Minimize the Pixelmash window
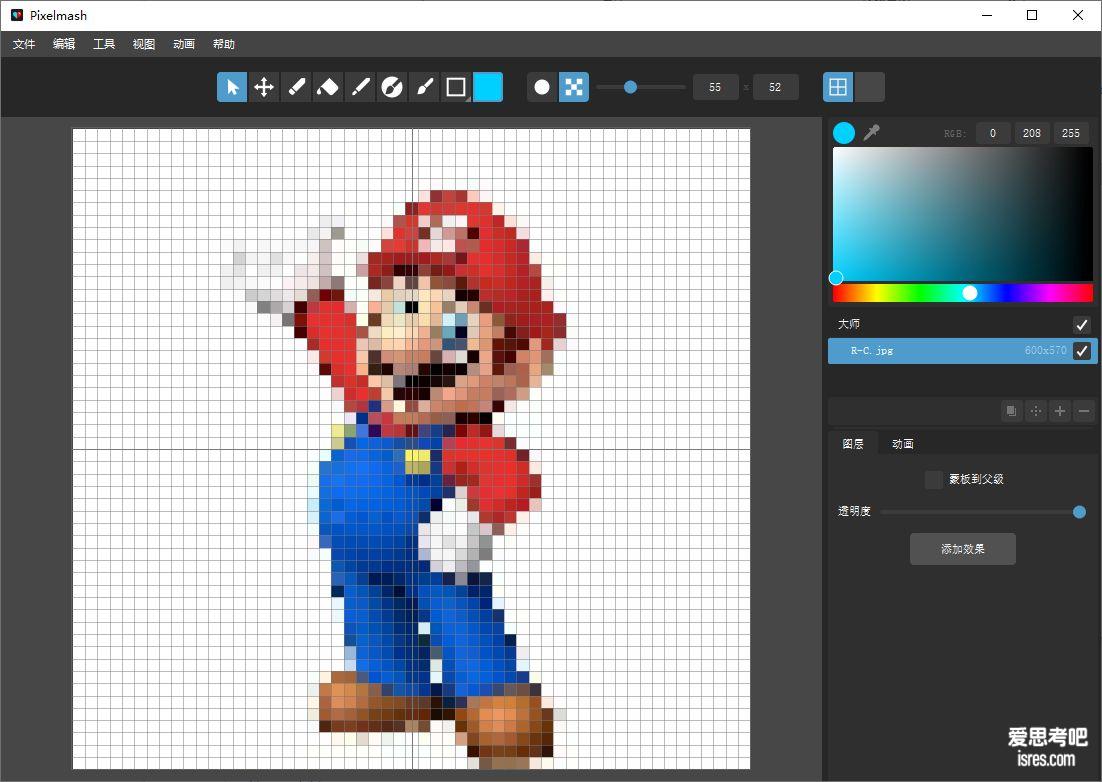 [x=987, y=15]
